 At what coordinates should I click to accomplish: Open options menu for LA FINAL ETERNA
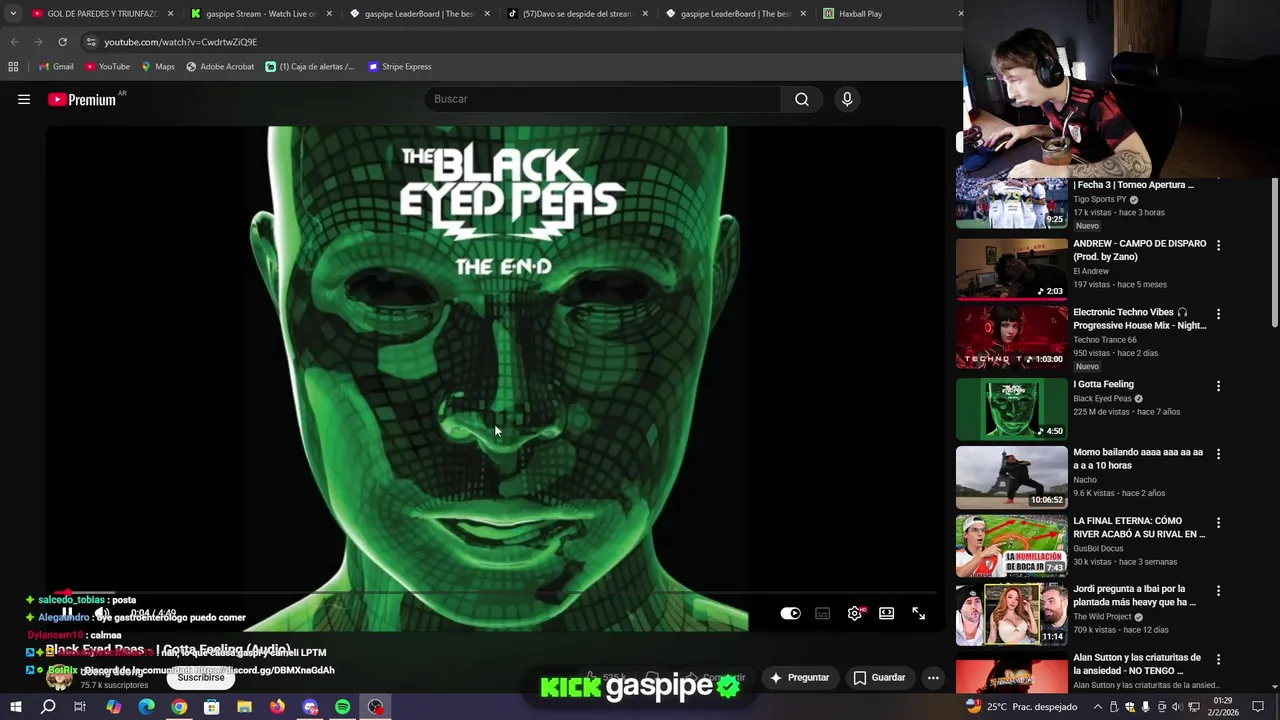(x=1218, y=523)
